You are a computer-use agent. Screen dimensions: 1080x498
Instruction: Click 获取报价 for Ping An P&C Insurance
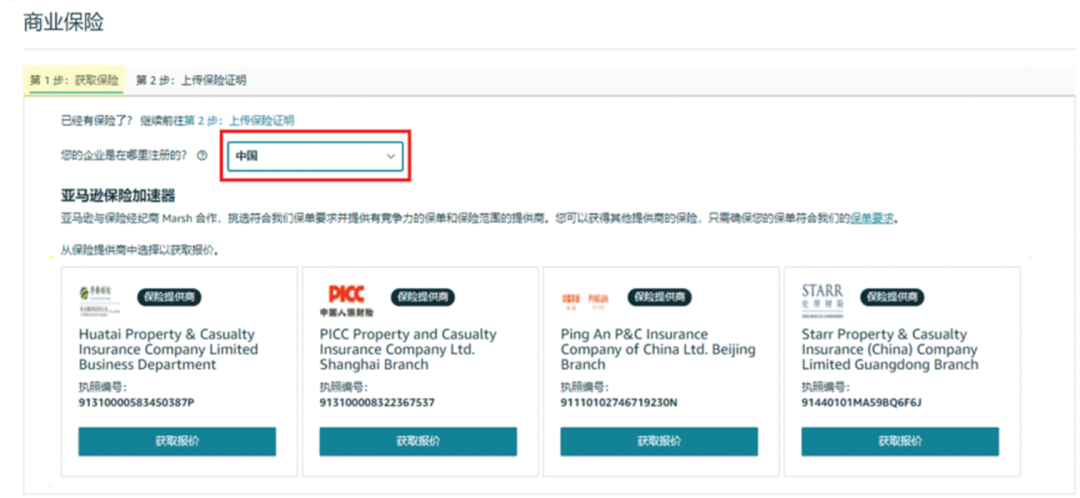(659, 442)
